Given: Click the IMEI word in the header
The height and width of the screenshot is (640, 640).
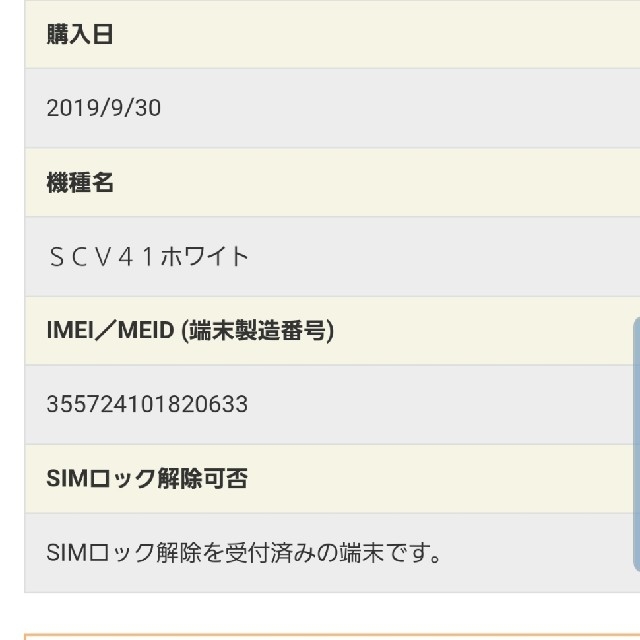Looking at the screenshot, I should click(x=70, y=330).
